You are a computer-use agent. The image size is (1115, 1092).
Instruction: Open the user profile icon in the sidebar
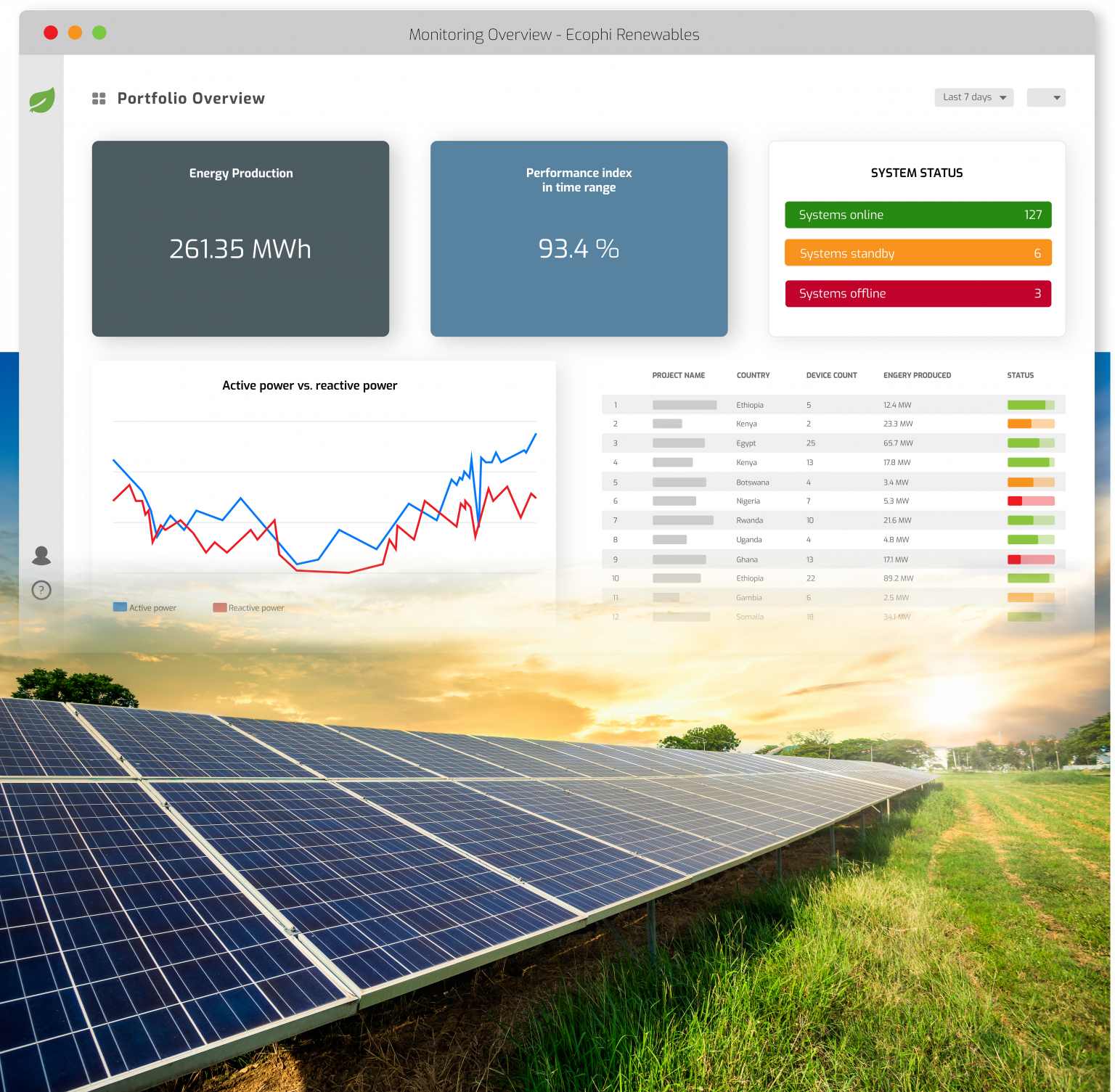click(x=41, y=555)
